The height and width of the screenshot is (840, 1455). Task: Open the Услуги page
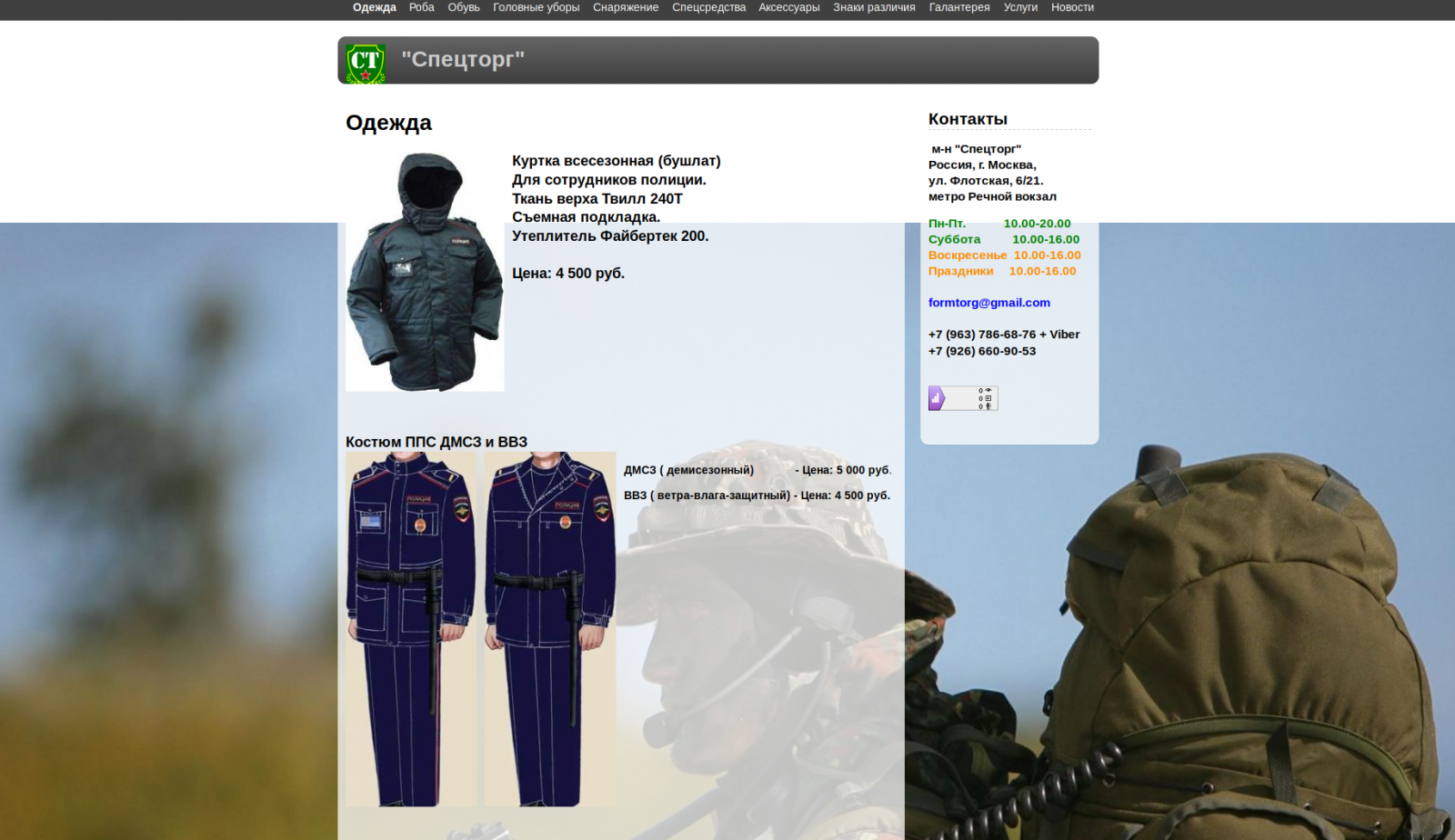[1020, 7]
